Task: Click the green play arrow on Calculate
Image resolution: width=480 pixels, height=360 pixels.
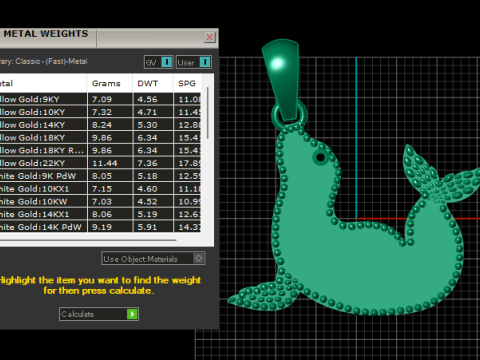Action: pos(132,314)
